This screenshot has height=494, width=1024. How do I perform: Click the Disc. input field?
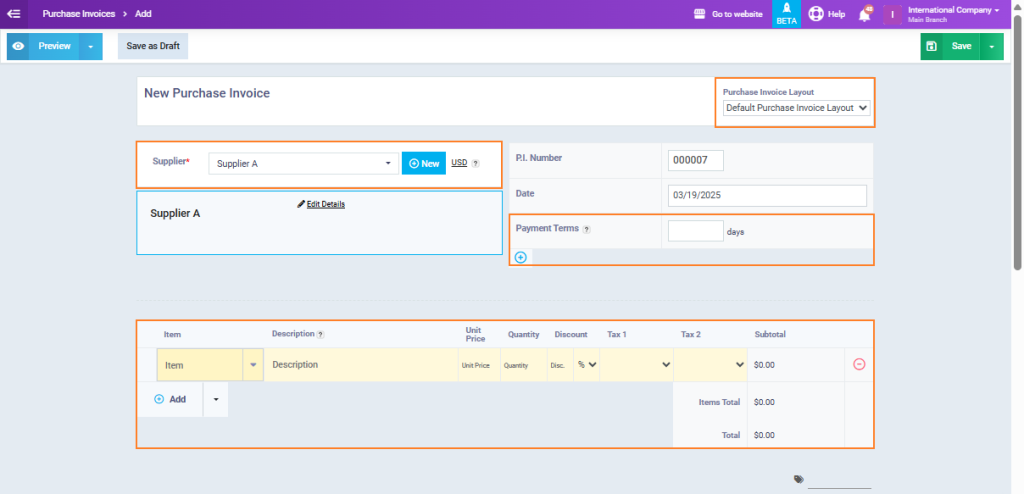tap(560, 365)
